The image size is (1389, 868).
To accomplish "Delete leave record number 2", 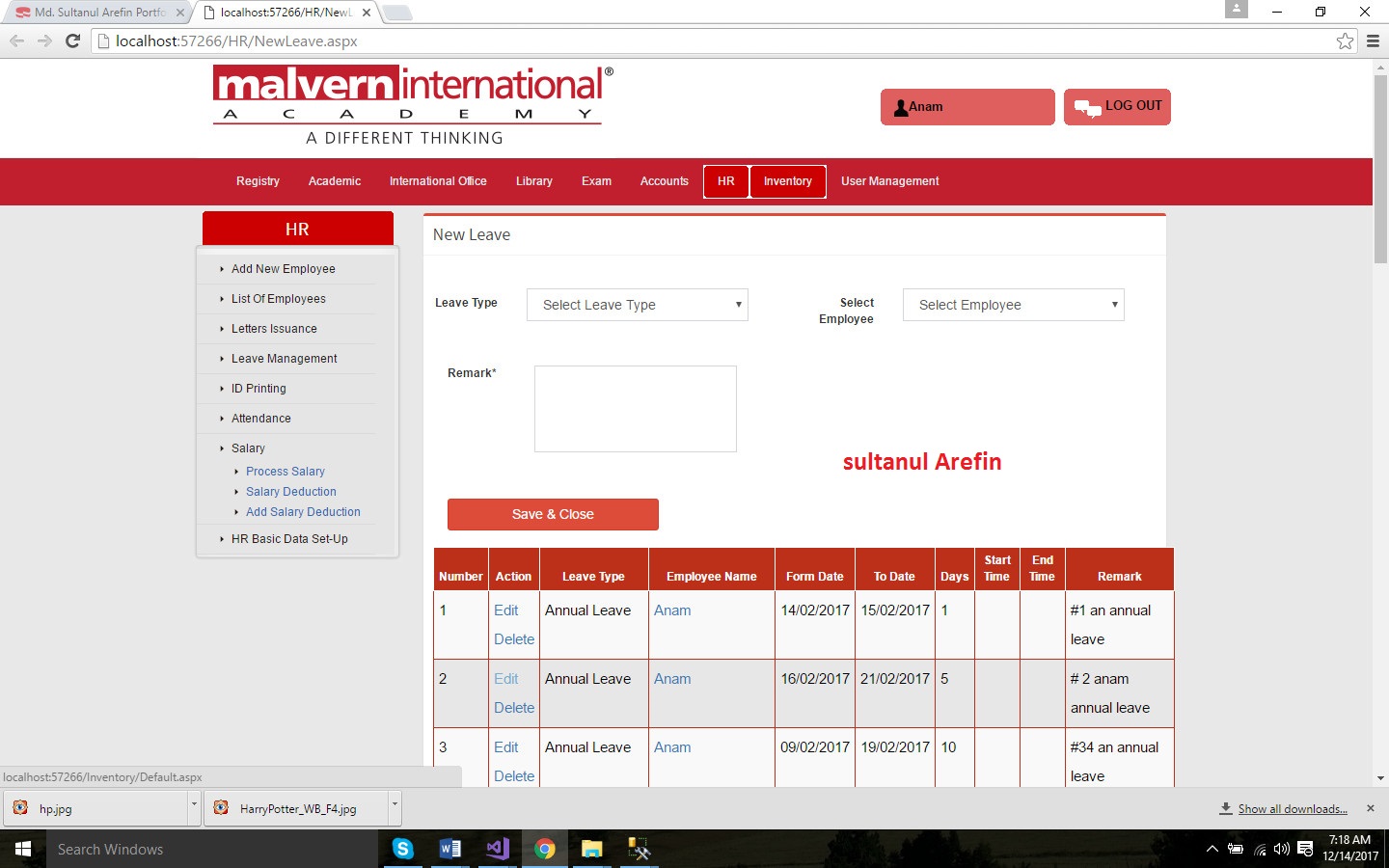I will 513,708.
